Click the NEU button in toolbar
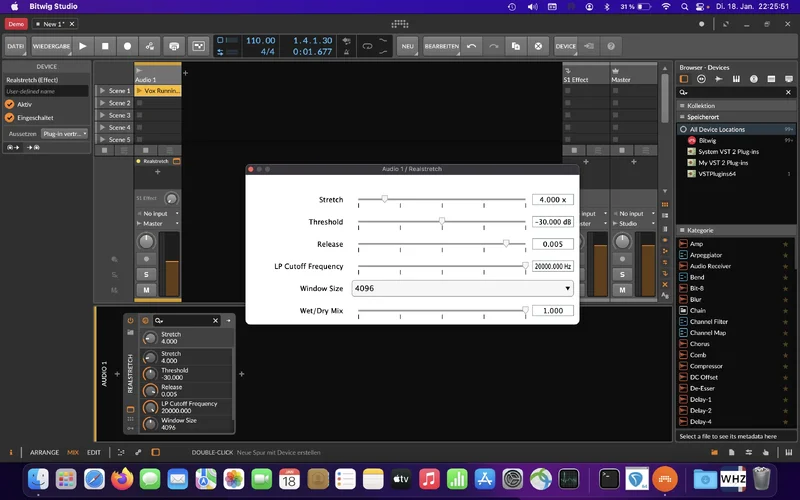The height and width of the screenshot is (500, 800). [x=407, y=46]
